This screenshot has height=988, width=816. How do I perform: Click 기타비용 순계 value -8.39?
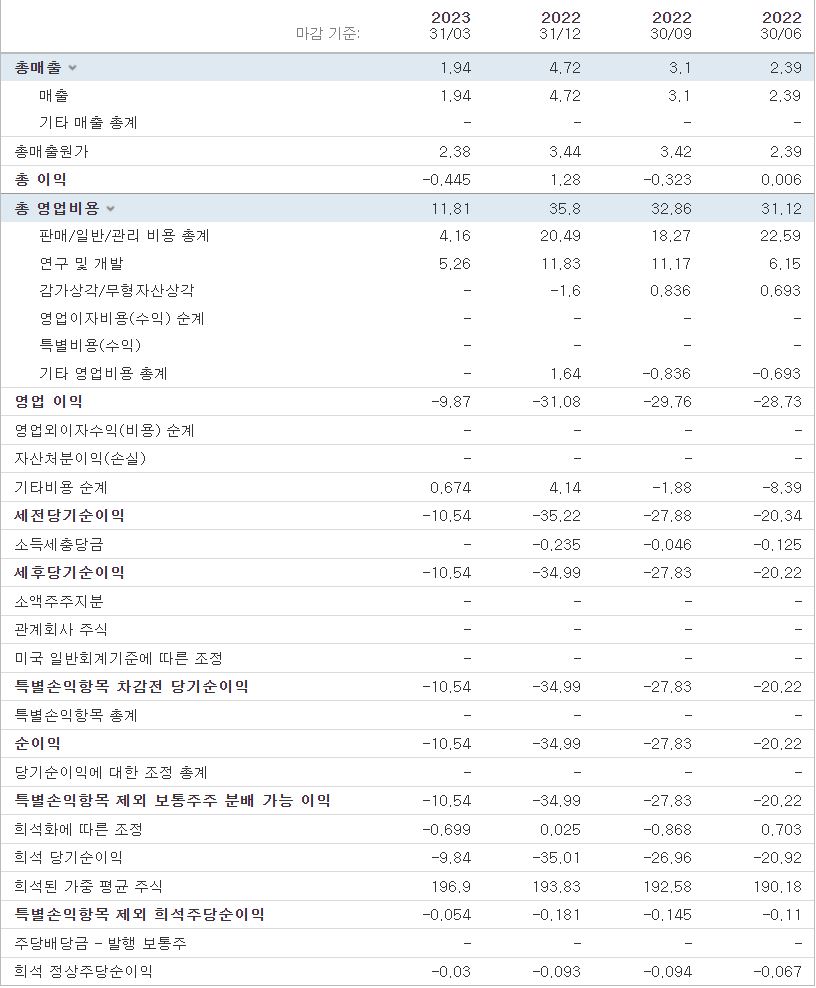click(x=782, y=487)
